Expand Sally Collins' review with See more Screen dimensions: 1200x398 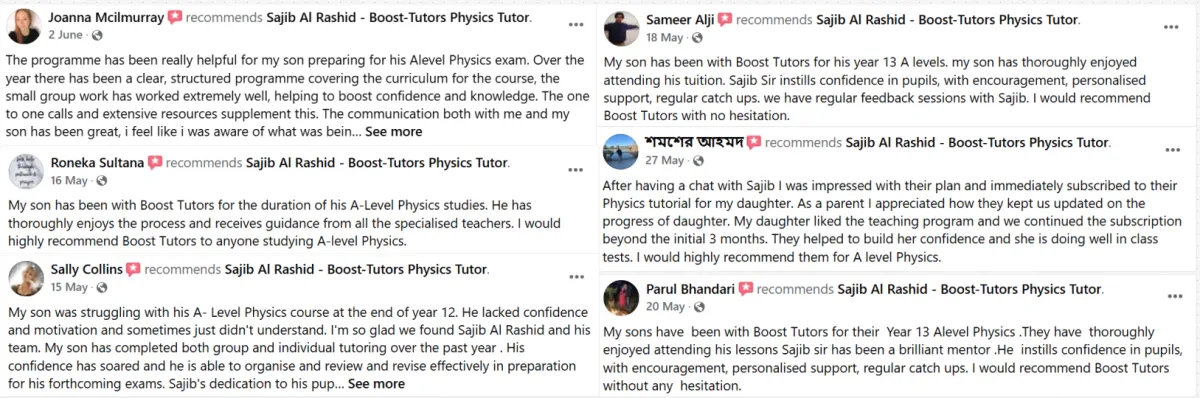(376, 383)
